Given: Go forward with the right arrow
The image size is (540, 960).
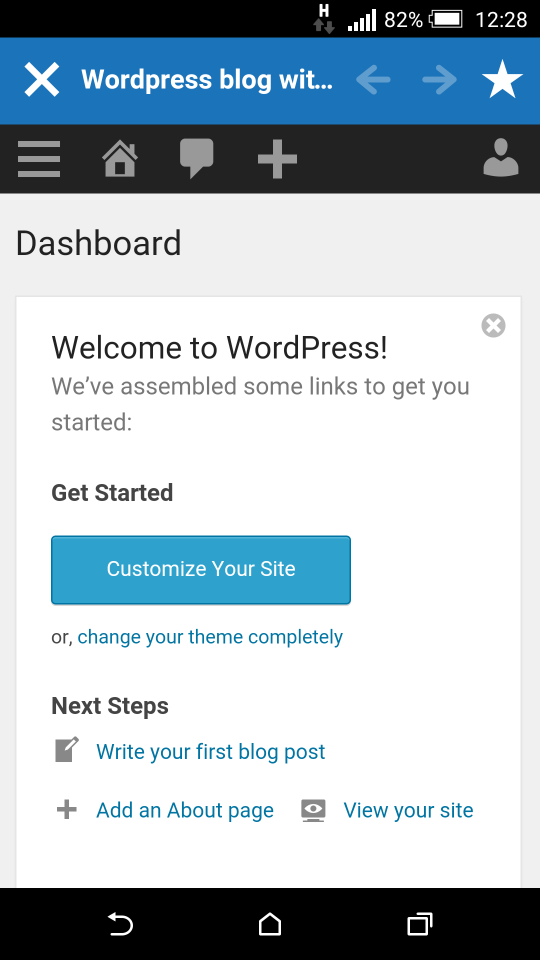Looking at the screenshot, I should point(440,80).
